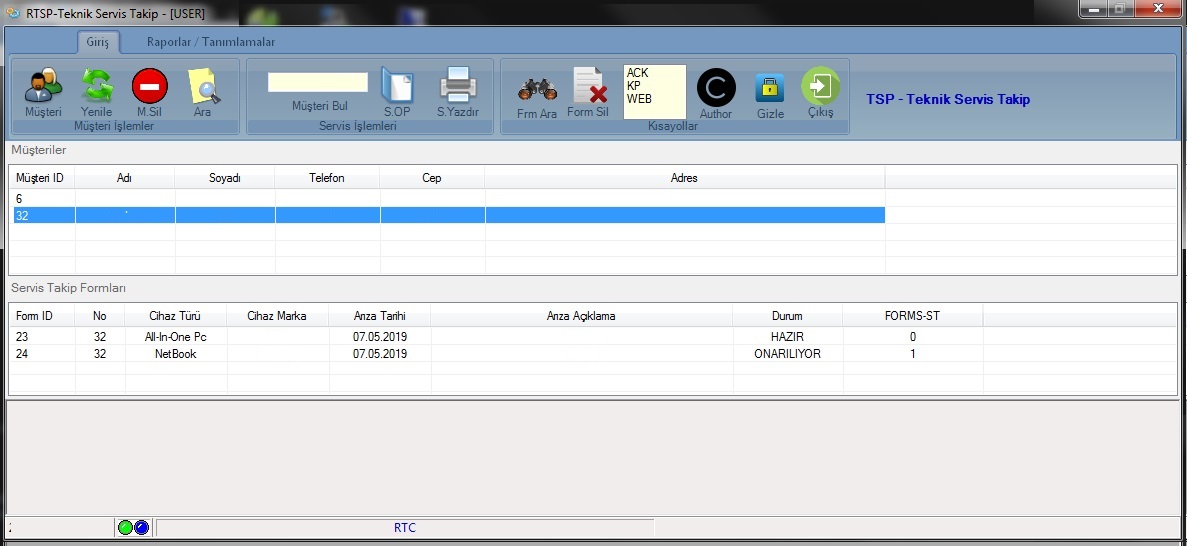Open the Raporlar / Tanımlamalar tab
1187x546 pixels.
211,42
